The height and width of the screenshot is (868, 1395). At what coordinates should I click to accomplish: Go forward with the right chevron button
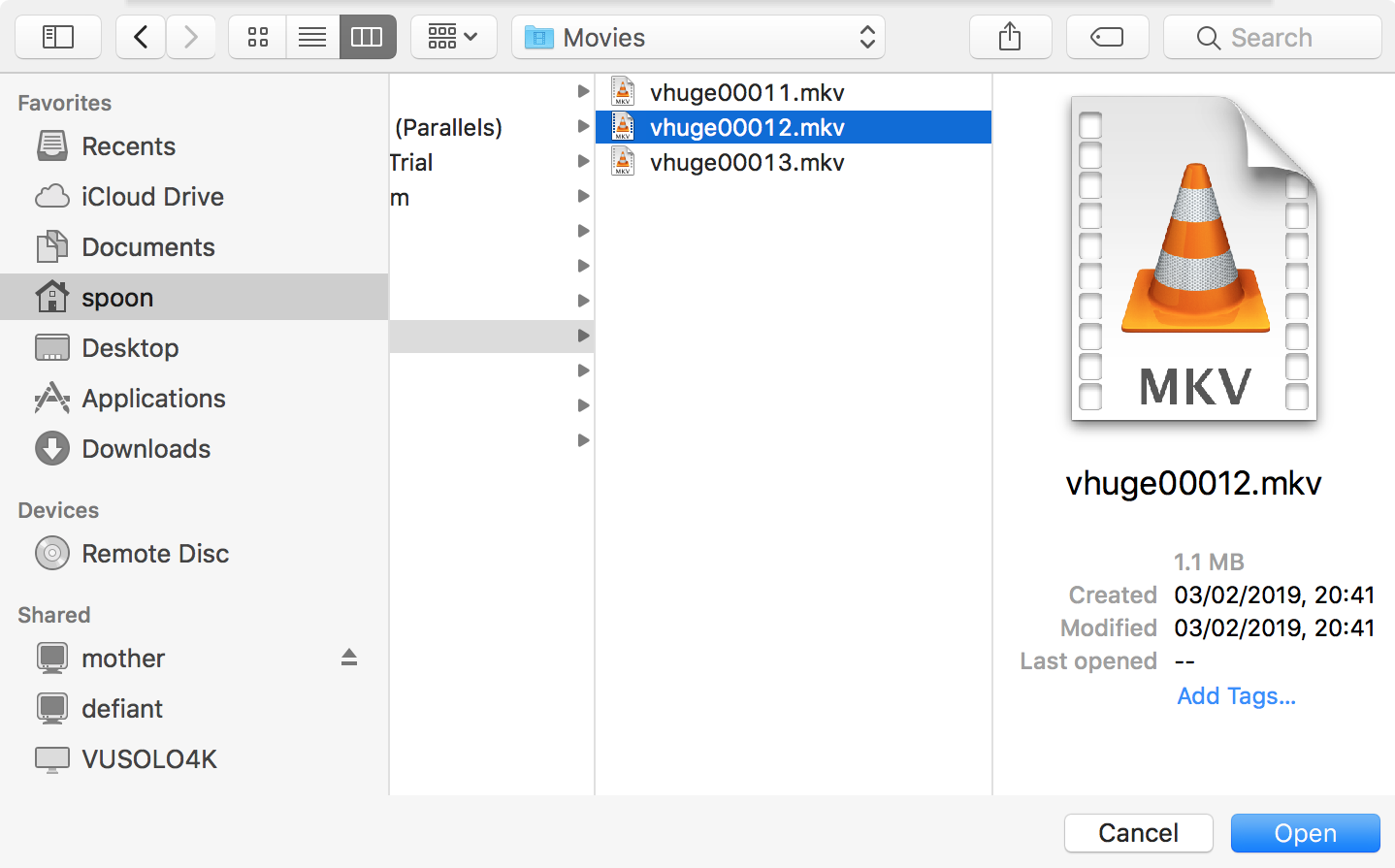tap(191, 38)
